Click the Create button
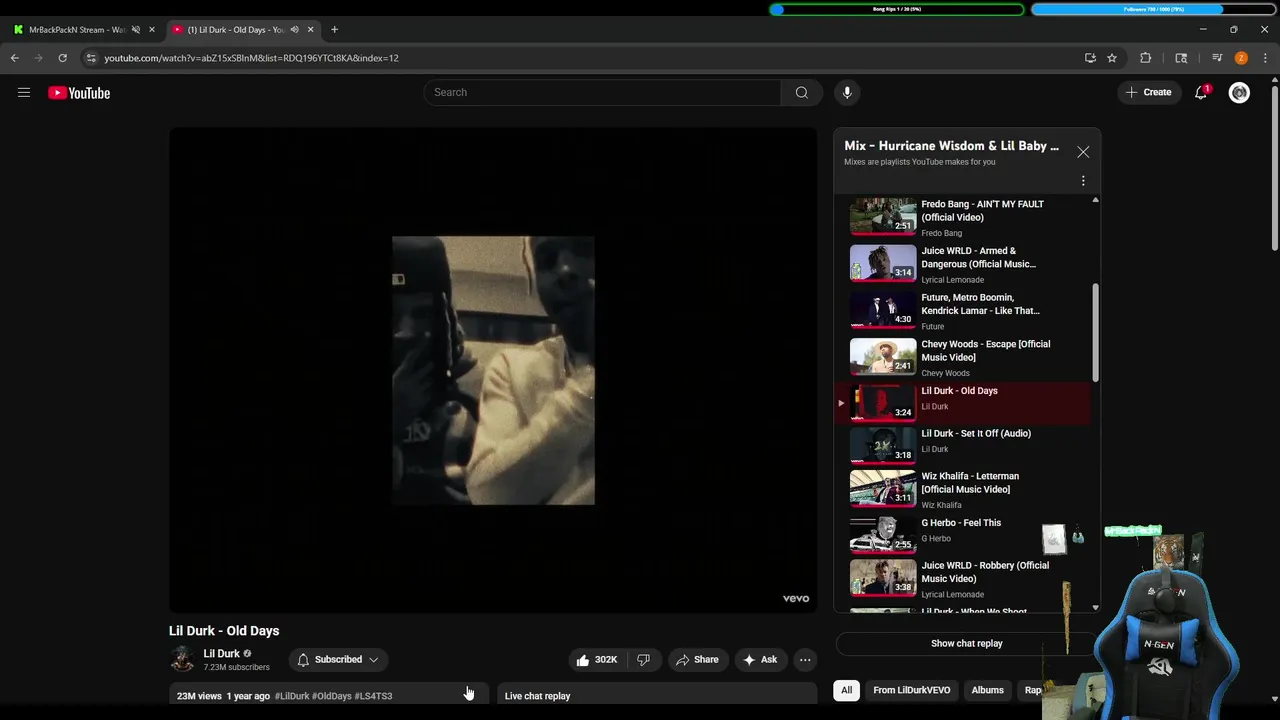Screen dimensions: 1280x720 [x=1148, y=92]
